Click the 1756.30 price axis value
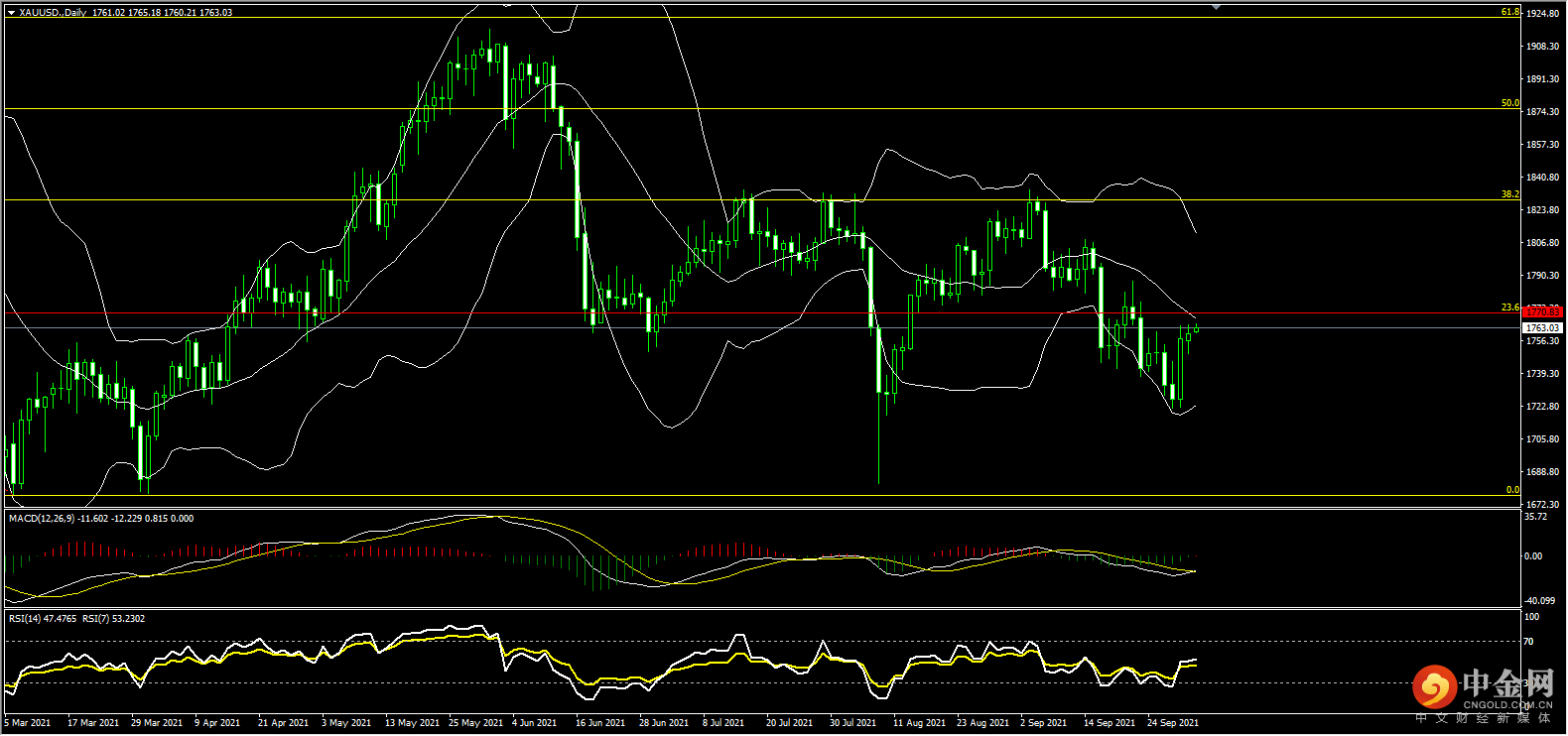 point(1542,341)
